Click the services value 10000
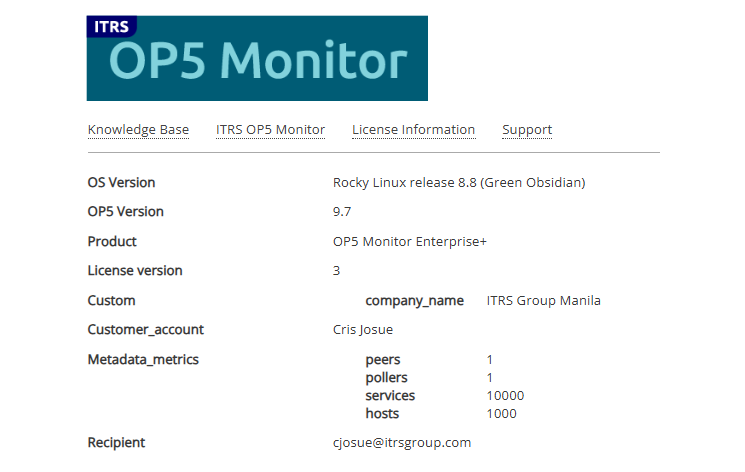Screen dimensions: 745x472 coord(505,396)
